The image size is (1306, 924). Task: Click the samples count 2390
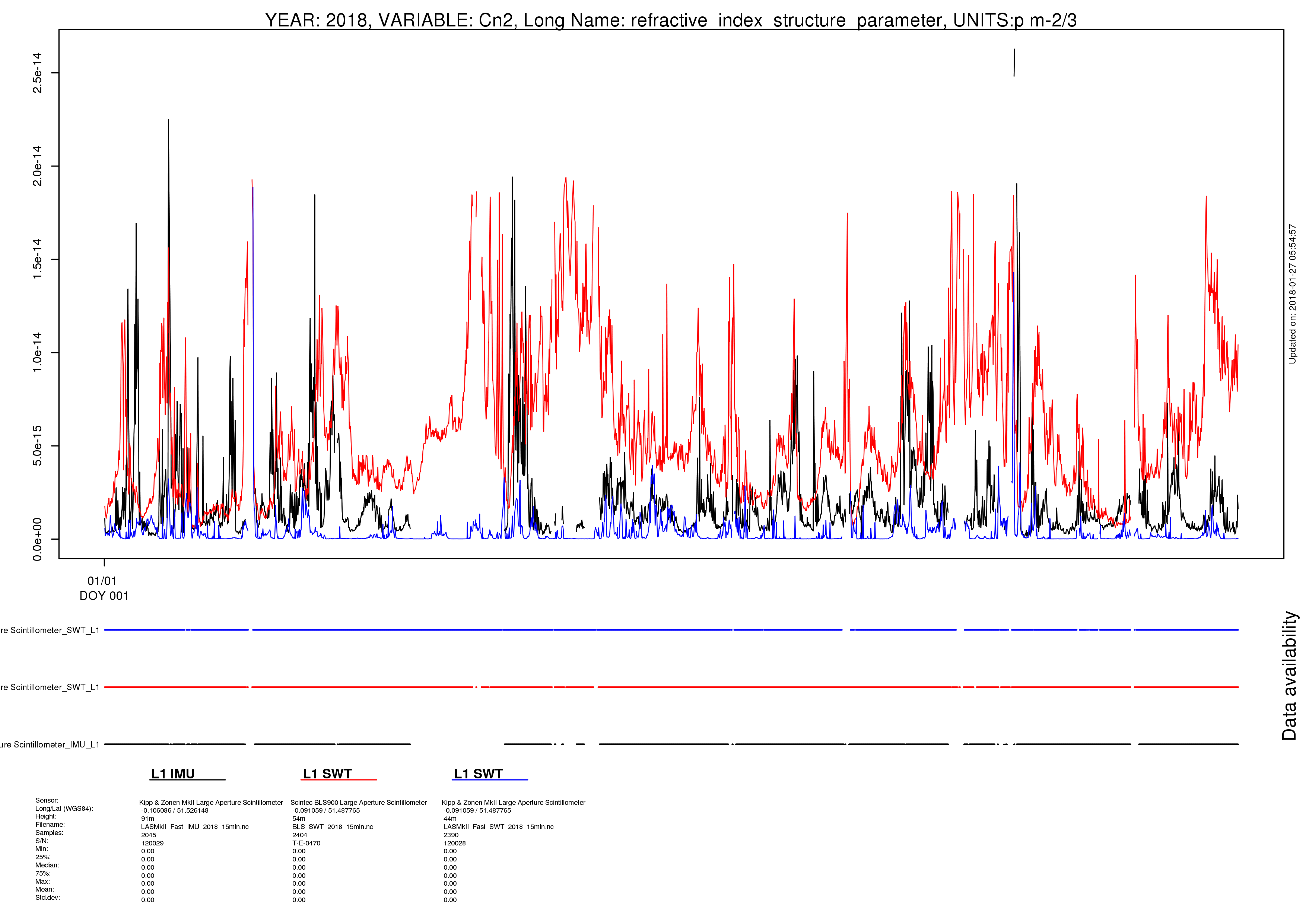[x=451, y=835]
